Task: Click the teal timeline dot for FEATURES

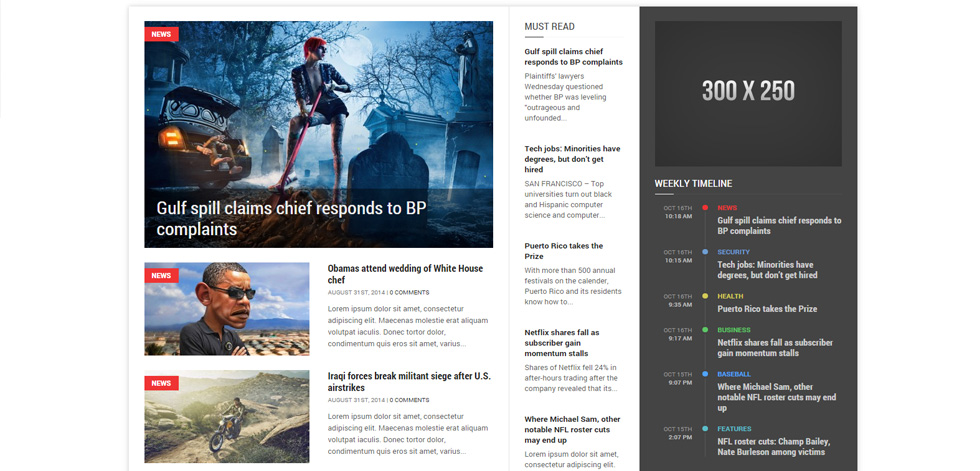Action: 705,429
